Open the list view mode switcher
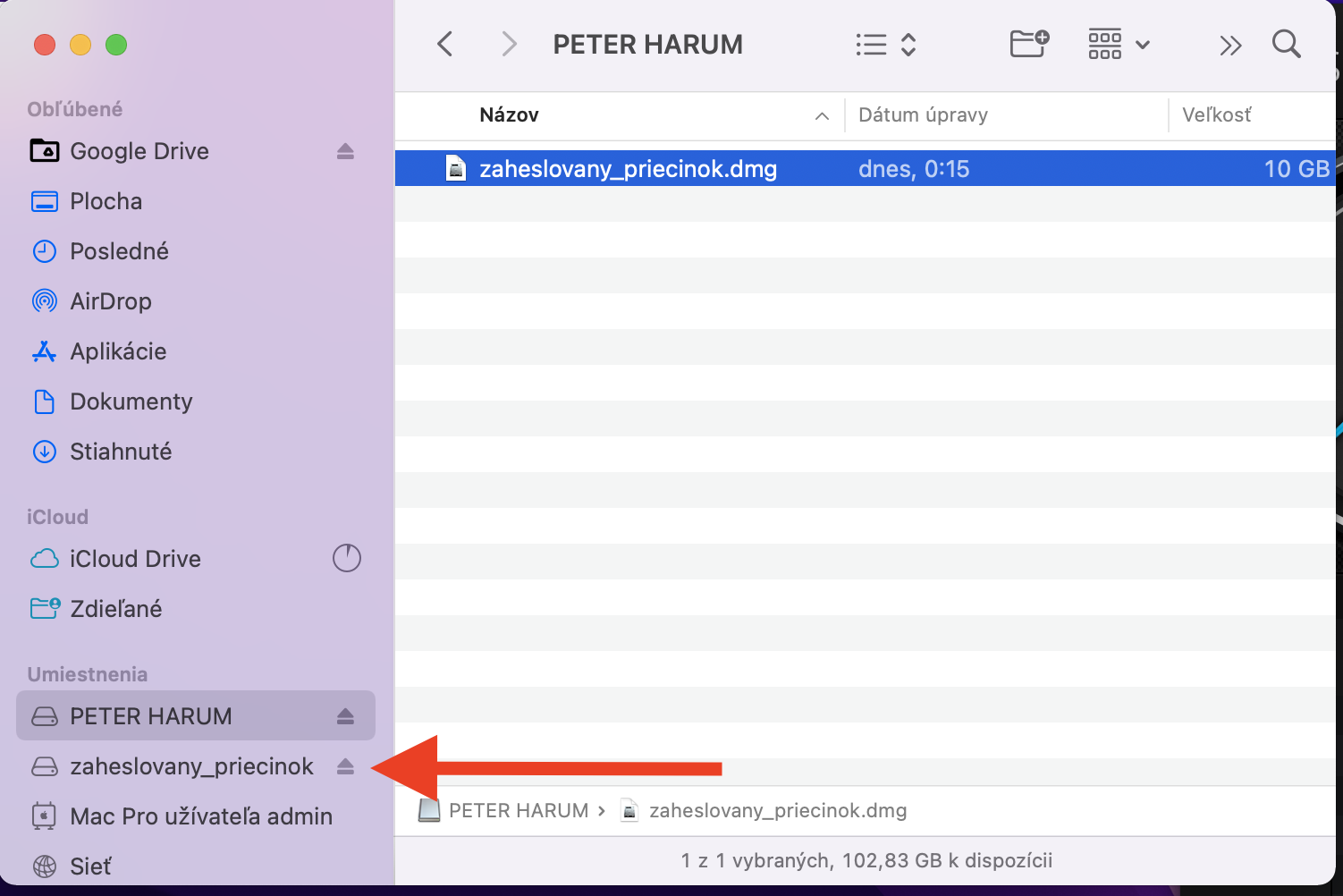Screen dimensions: 1343x896 [885, 44]
